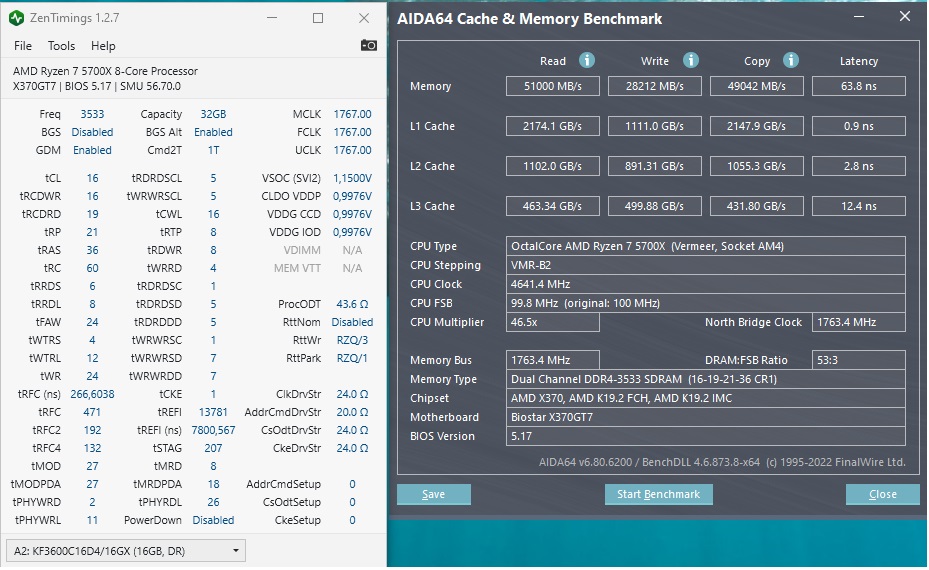Click CPU FSB value 99.8 MHz

(x=706, y=303)
